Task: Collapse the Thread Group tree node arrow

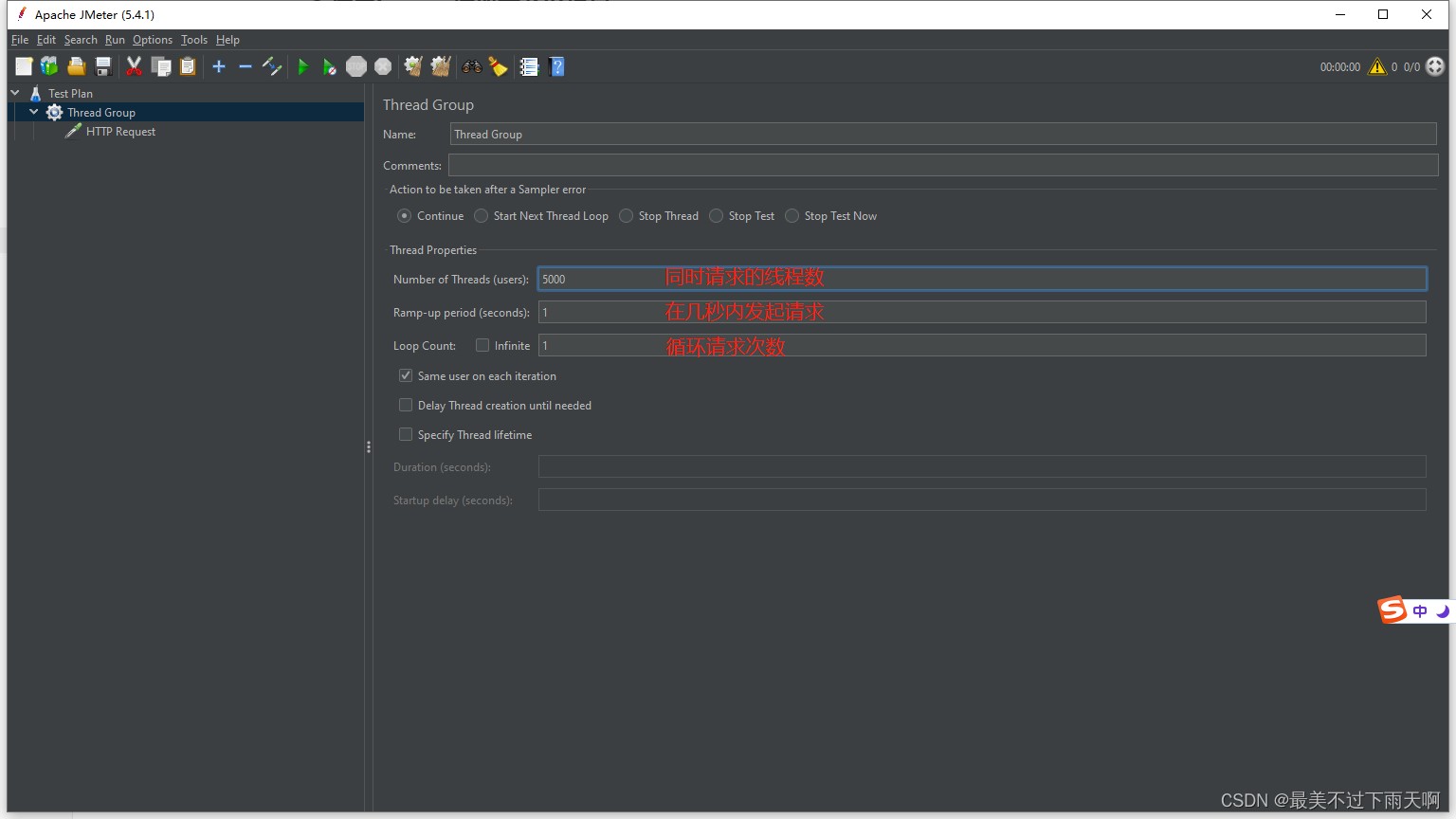Action: coord(34,112)
